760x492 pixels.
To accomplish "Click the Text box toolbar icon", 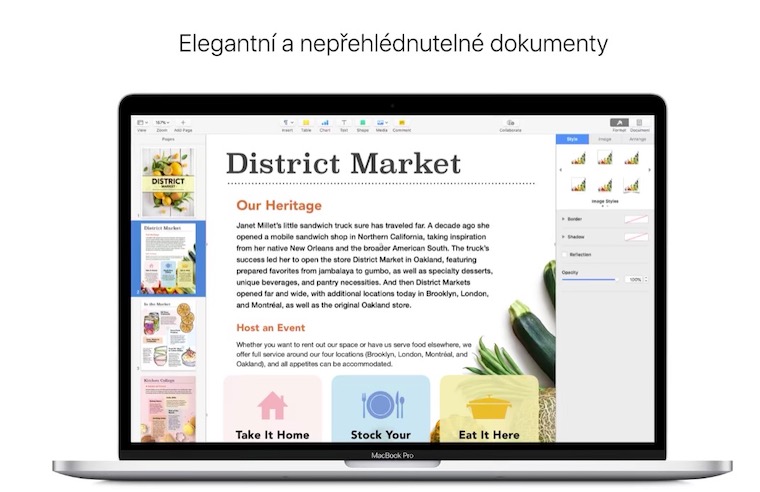I will 344,123.
